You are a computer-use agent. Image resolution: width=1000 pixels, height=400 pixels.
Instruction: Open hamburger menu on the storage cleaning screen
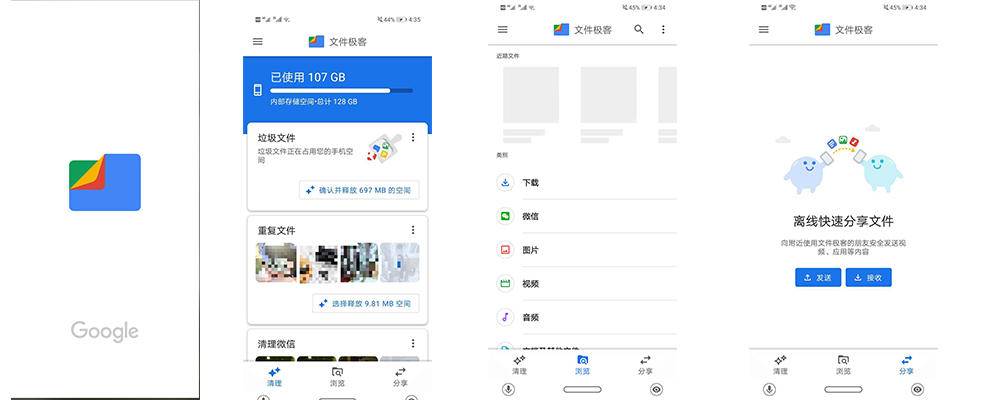pyautogui.click(x=258, y=41)
